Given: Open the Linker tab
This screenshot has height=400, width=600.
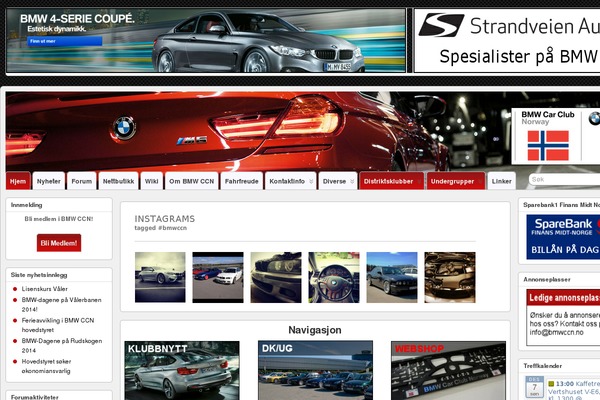Looking at the screenshot, I should pyautogui.click(x=502, y=181).
